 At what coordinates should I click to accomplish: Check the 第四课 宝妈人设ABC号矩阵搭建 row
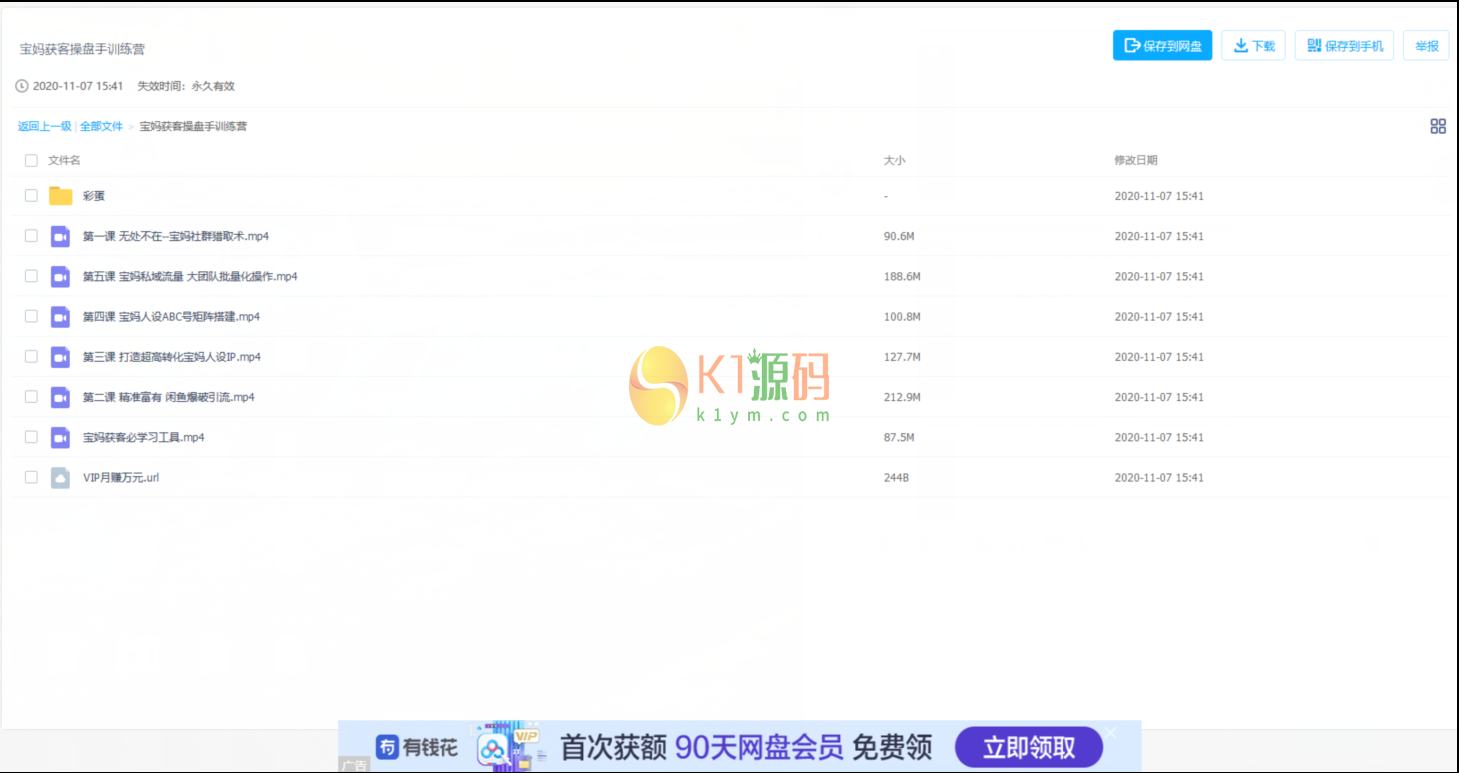[x=31, y=316]
